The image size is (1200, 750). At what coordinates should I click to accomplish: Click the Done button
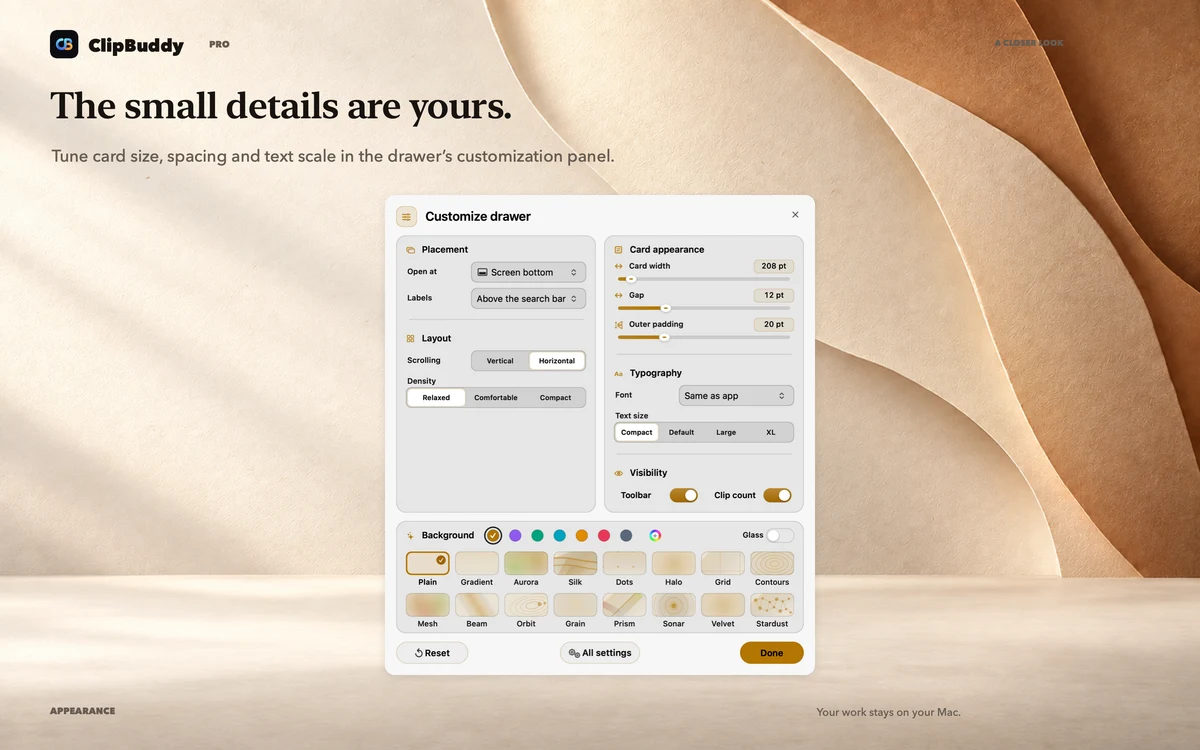point(772,653)
